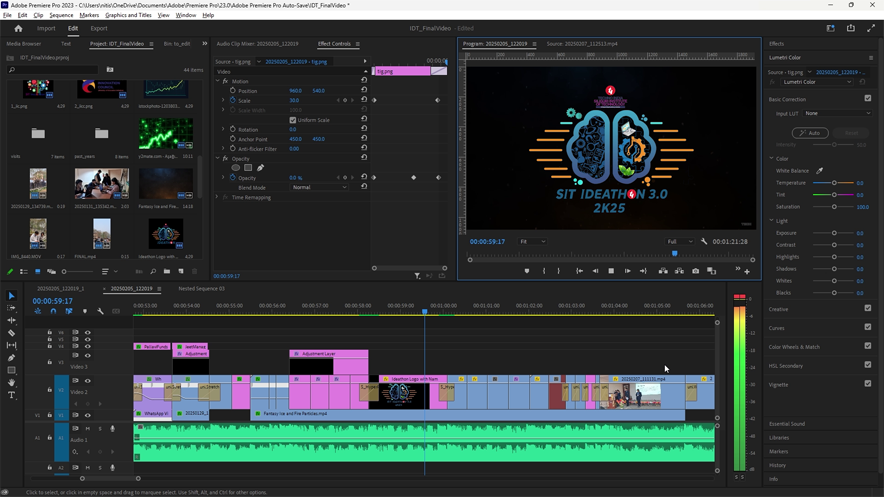Select the Selection tool arrow

click(x=11, y=295)
